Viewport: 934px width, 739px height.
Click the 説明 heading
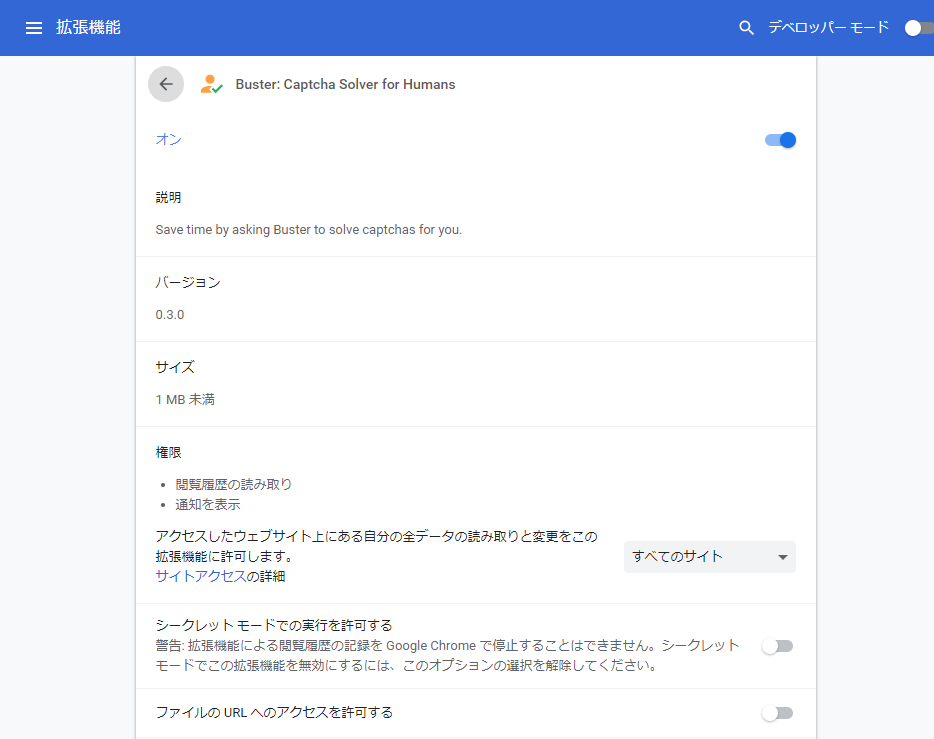click(169, 198)
